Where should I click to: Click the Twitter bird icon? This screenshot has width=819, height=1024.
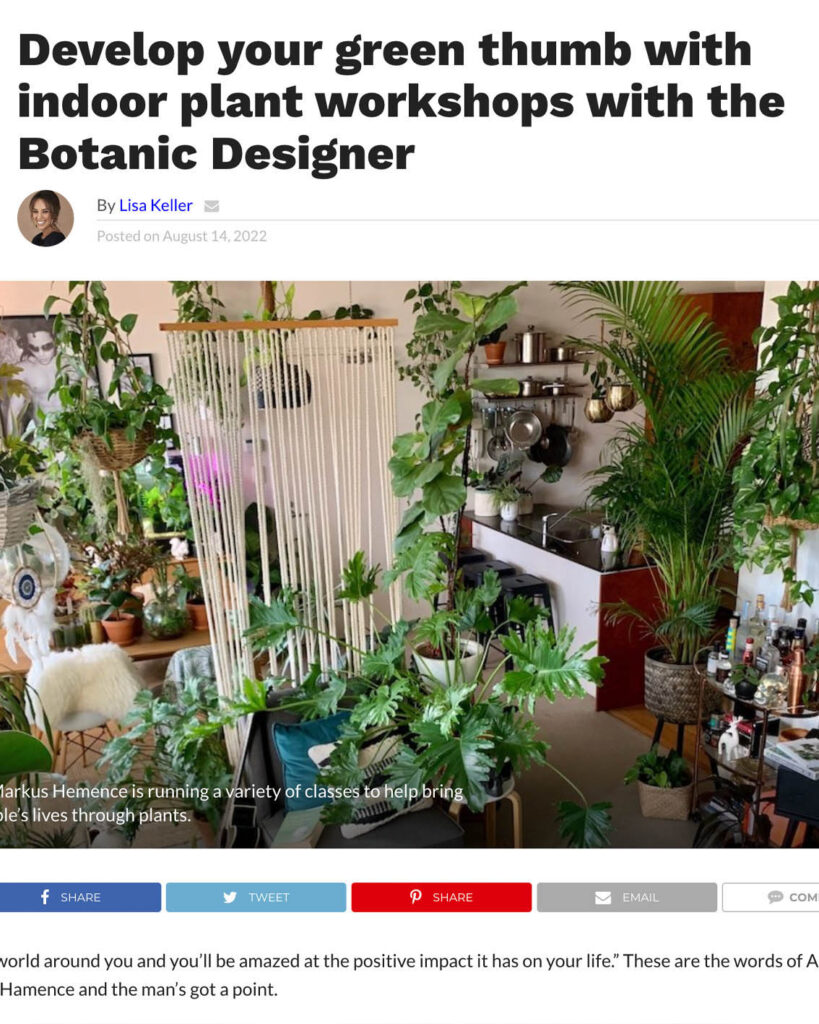(230, 897)
